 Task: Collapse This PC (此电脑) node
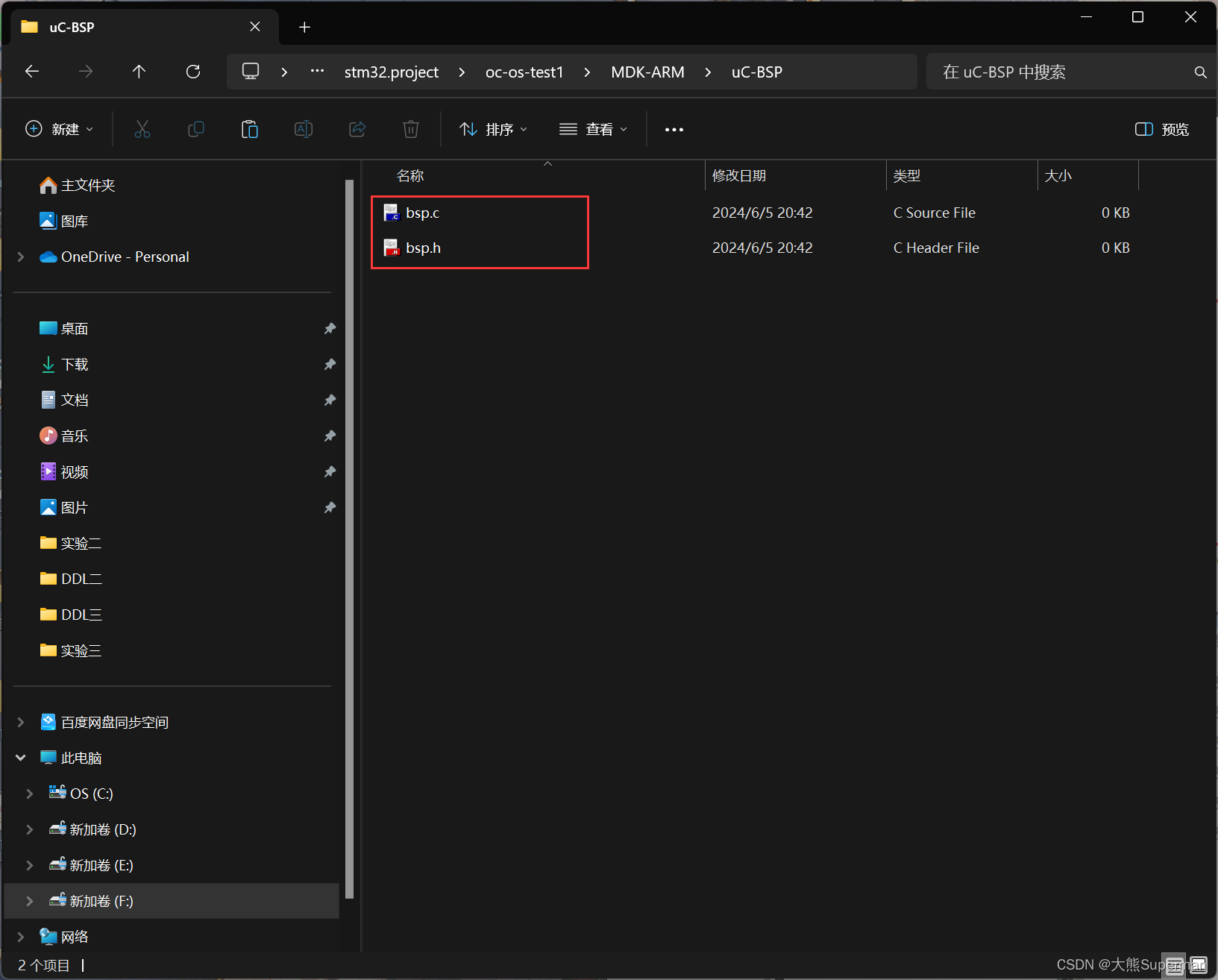(x=21, y=758)
